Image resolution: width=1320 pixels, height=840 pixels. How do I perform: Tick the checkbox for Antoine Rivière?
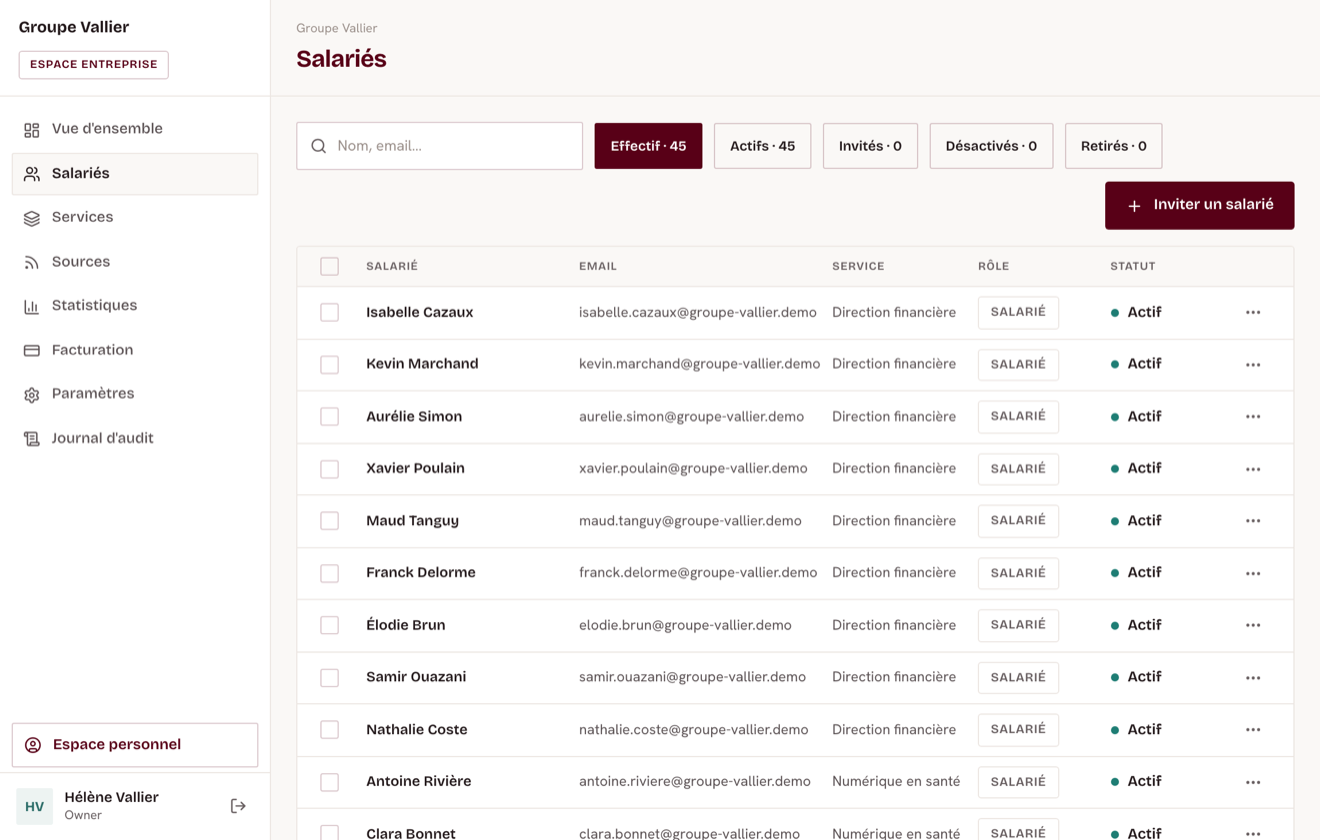pyautogui.click(x=329, y=782)
